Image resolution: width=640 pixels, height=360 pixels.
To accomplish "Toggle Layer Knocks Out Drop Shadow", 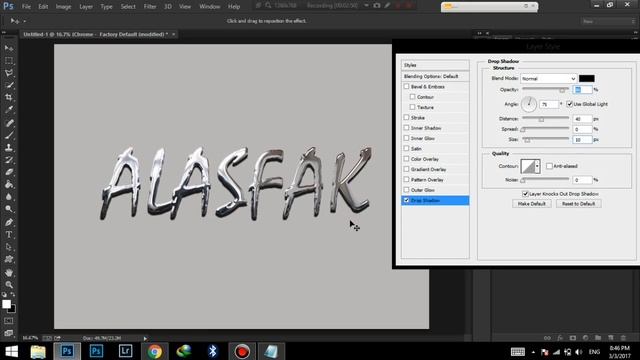I will pos(526,194).
